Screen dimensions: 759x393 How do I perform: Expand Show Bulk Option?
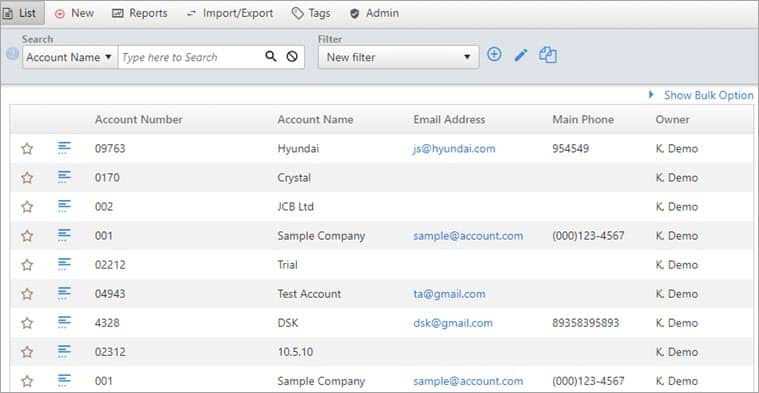[x=701, y=95]
